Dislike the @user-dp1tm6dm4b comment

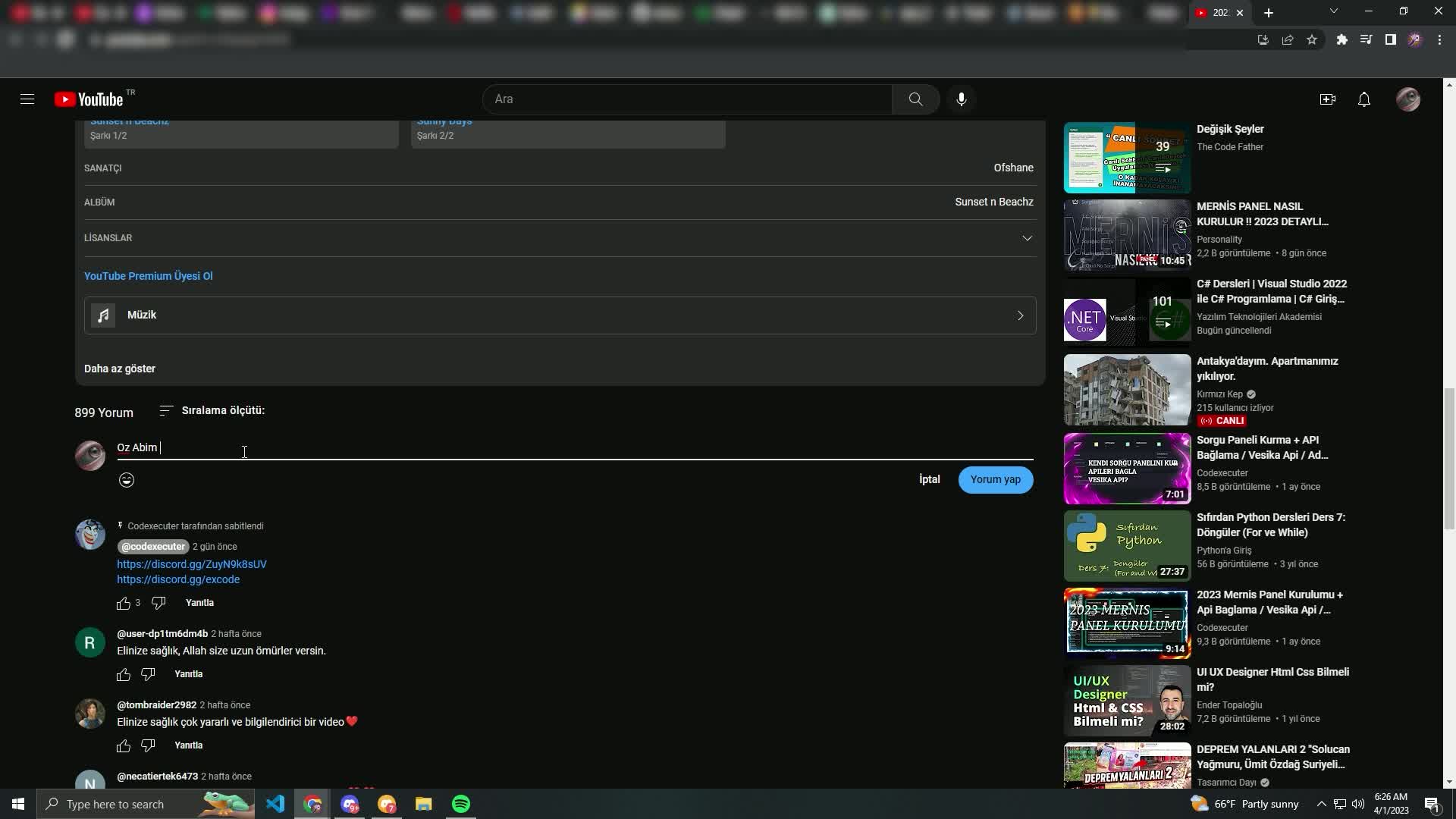pos(148,674)
